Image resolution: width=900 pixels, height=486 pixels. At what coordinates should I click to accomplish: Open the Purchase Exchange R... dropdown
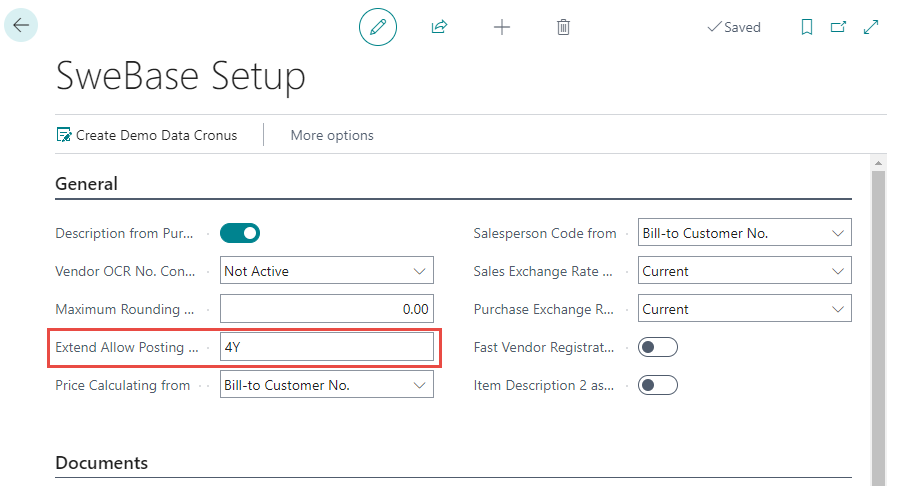pos(744,309)
